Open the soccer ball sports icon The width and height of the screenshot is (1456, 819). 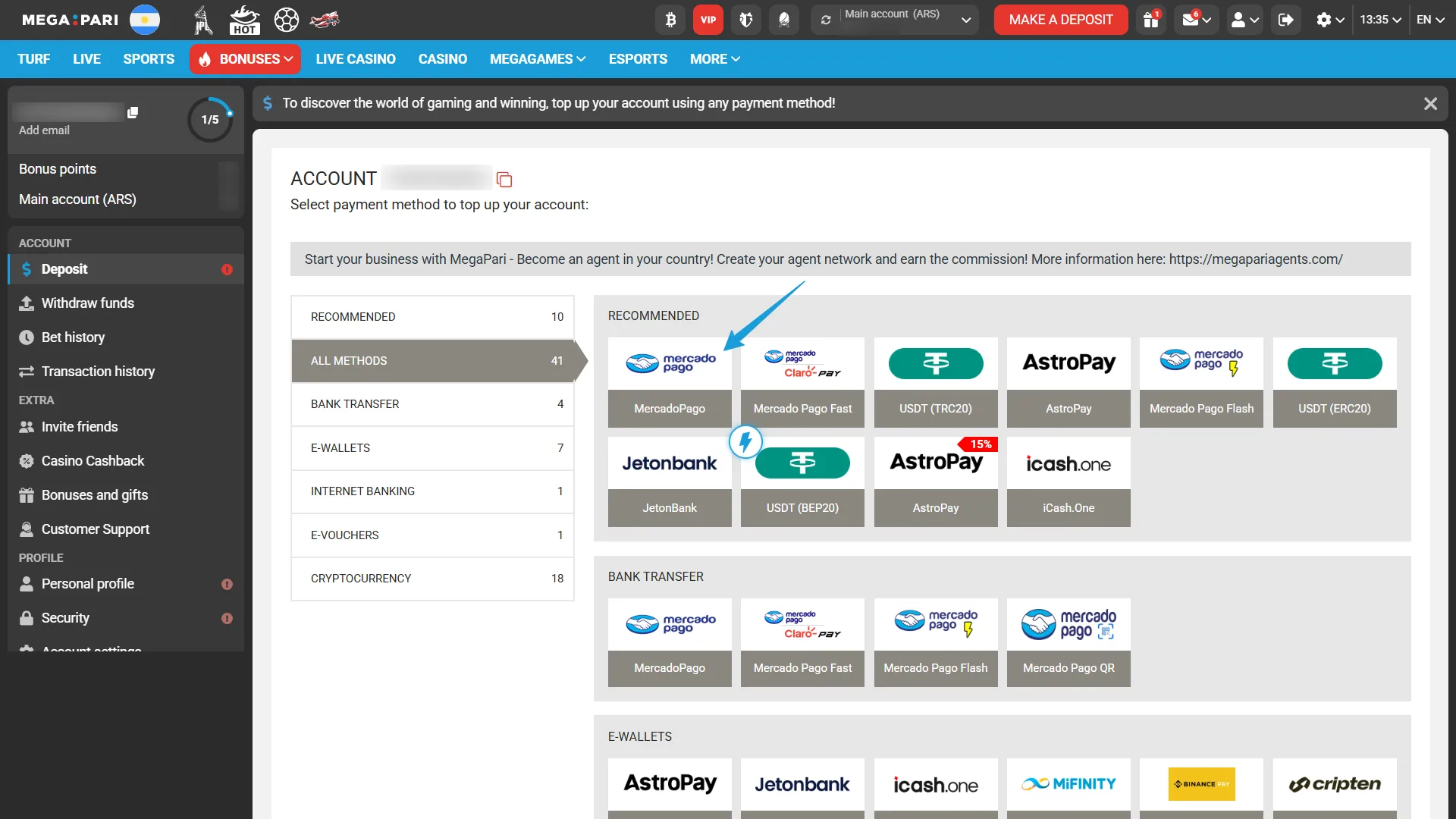[x=286, y=20]
